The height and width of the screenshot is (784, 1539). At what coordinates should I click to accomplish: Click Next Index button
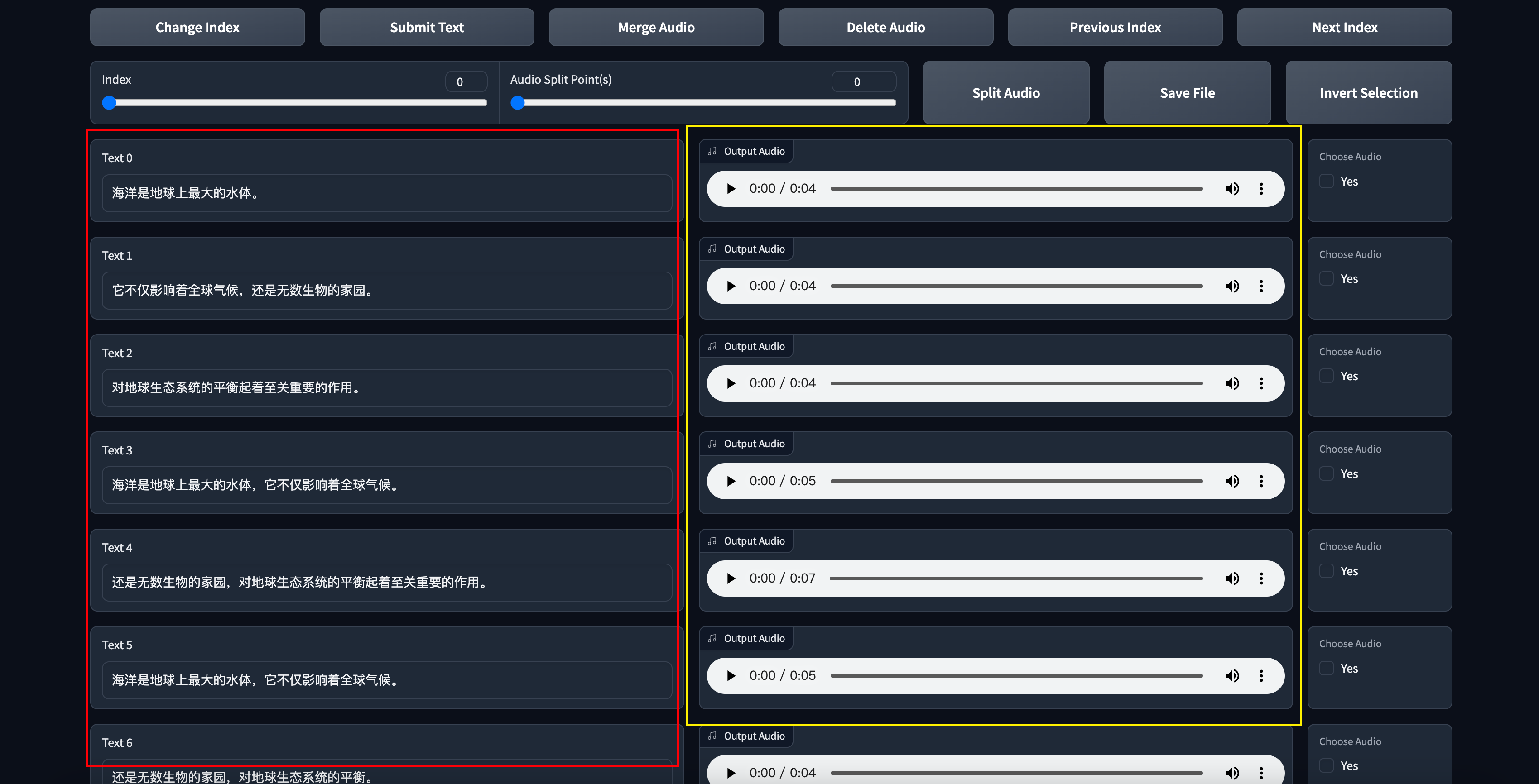pyautogui.click(x=1344, y=28)
